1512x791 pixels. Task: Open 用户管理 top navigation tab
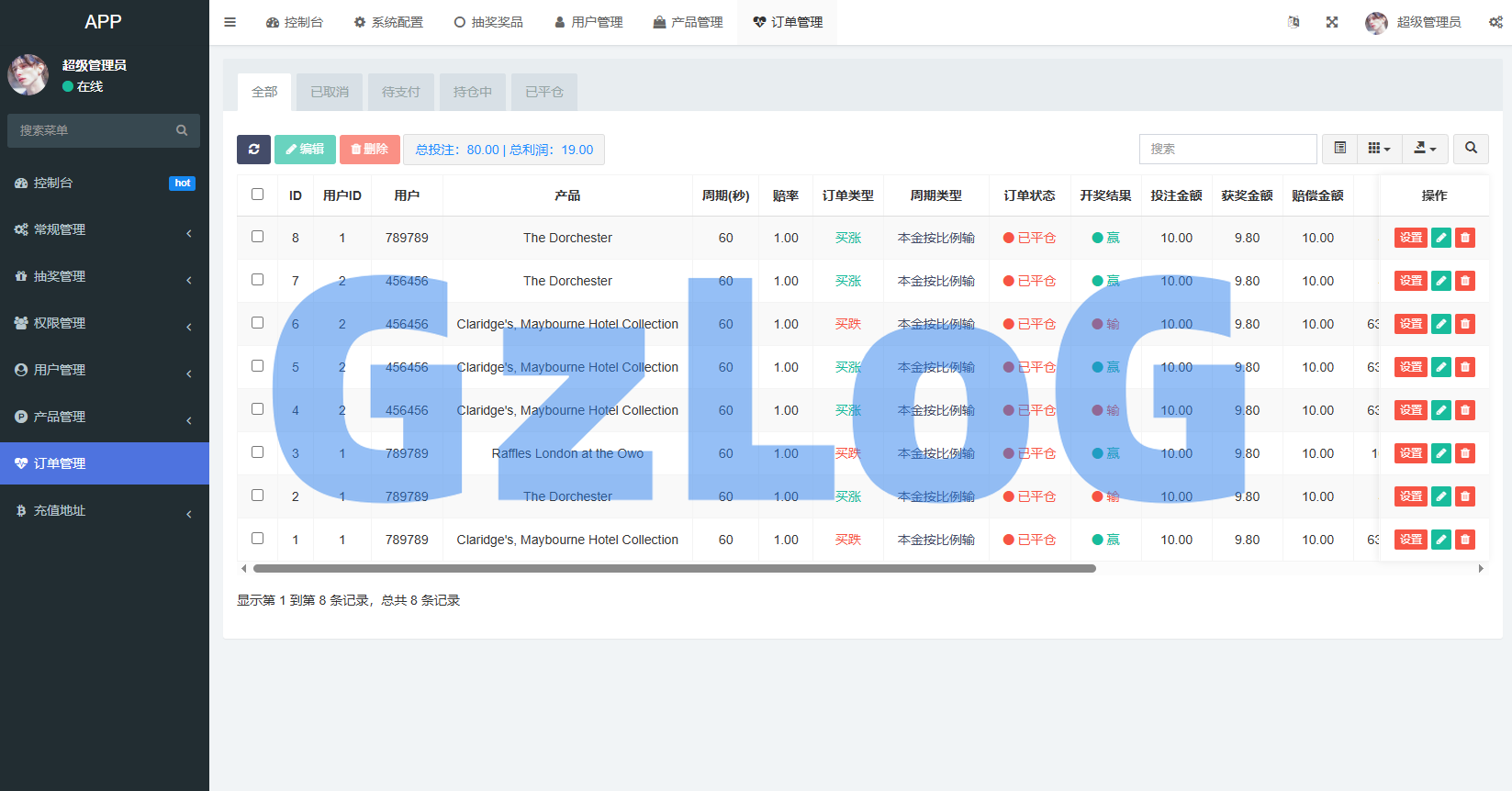click(x=588, y=22)
